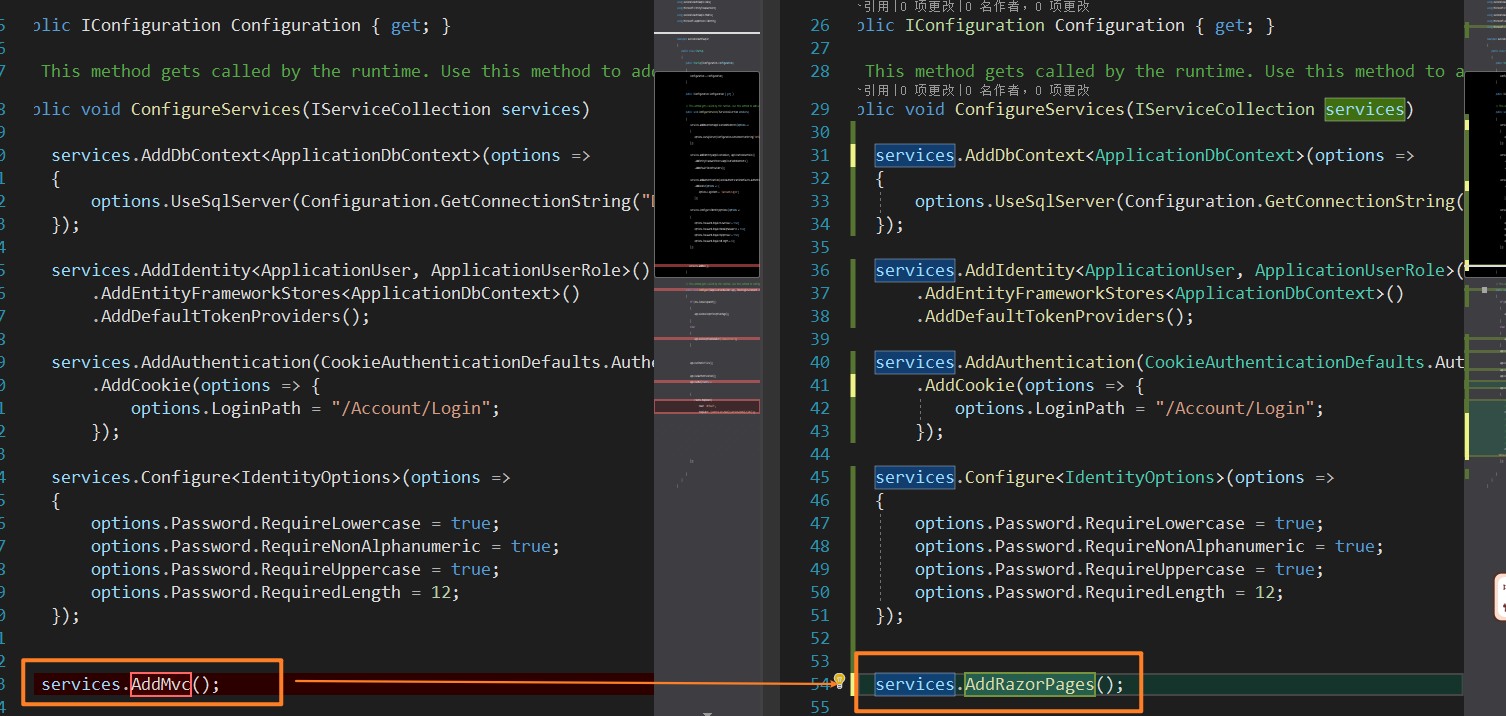Viewport: 1506px width, 716px height.
Task: Click RequireLowercase in the right pane
Action: click(x=1165, y=523)
